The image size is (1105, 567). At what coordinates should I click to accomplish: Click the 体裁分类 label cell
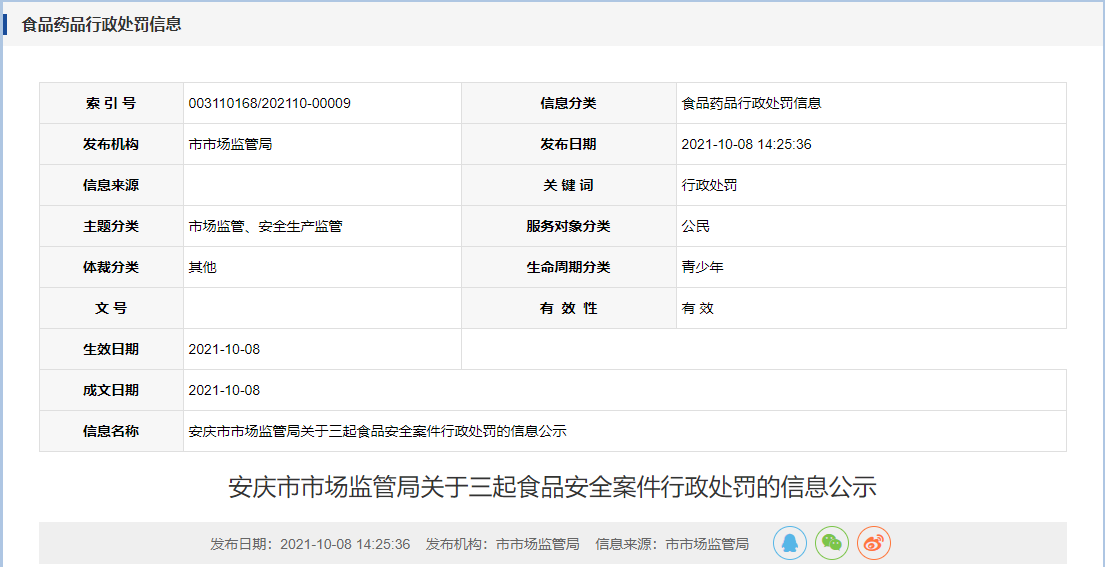point(111,267)
